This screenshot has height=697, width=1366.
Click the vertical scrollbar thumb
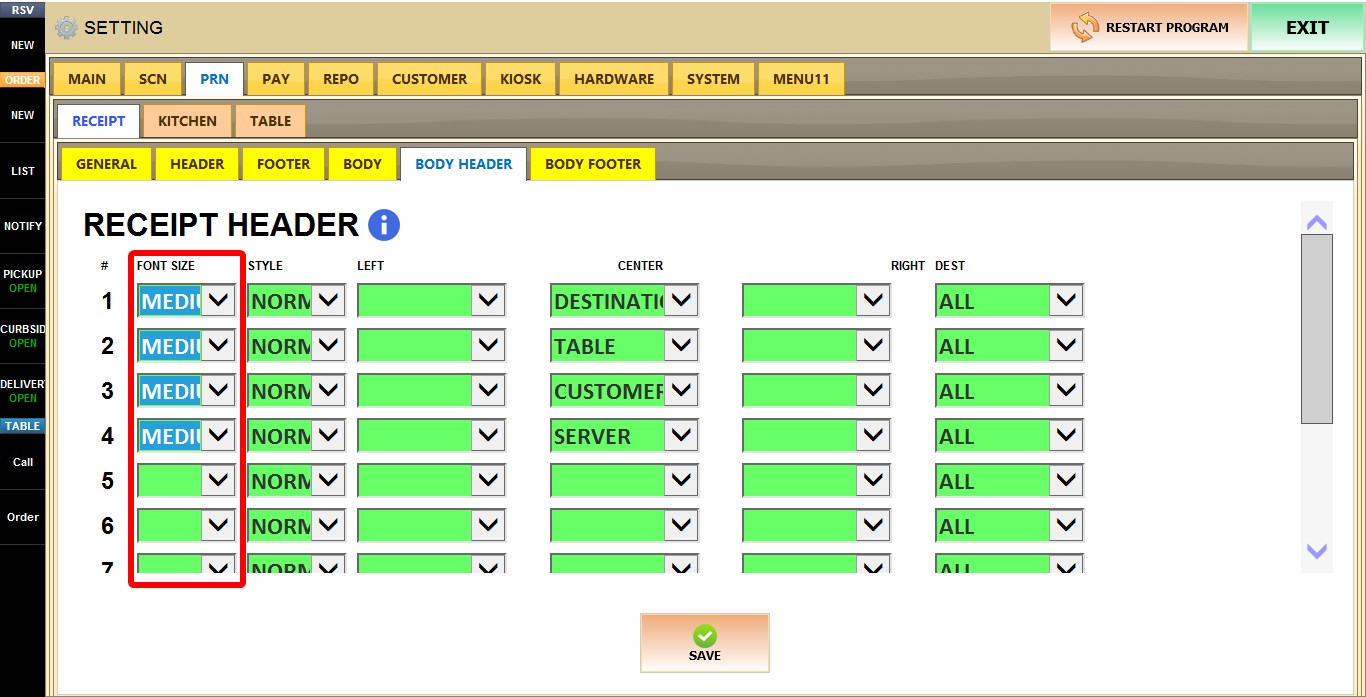(1317, 329)
